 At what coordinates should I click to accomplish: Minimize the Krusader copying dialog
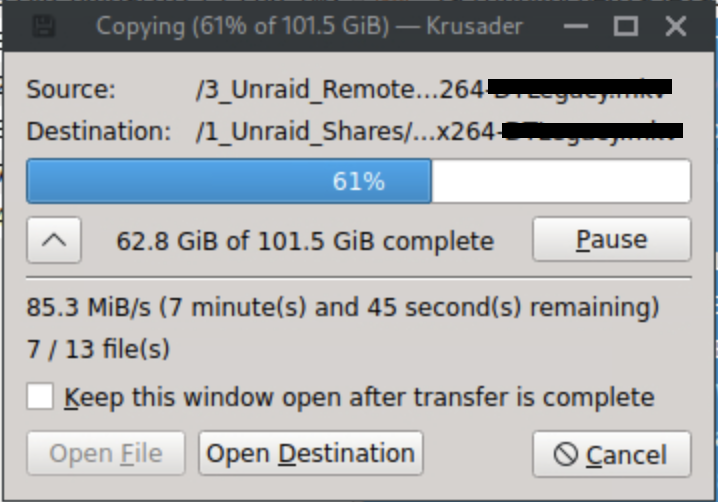(x=576, y=26)
